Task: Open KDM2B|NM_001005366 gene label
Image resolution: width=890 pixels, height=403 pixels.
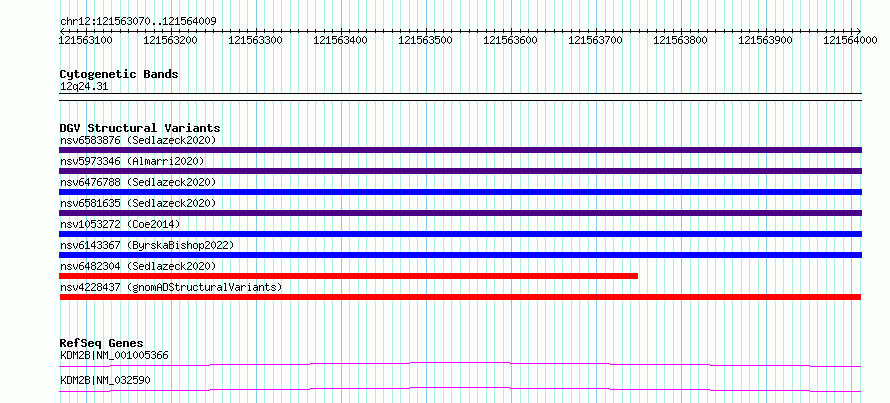Action: click(114, 356)
